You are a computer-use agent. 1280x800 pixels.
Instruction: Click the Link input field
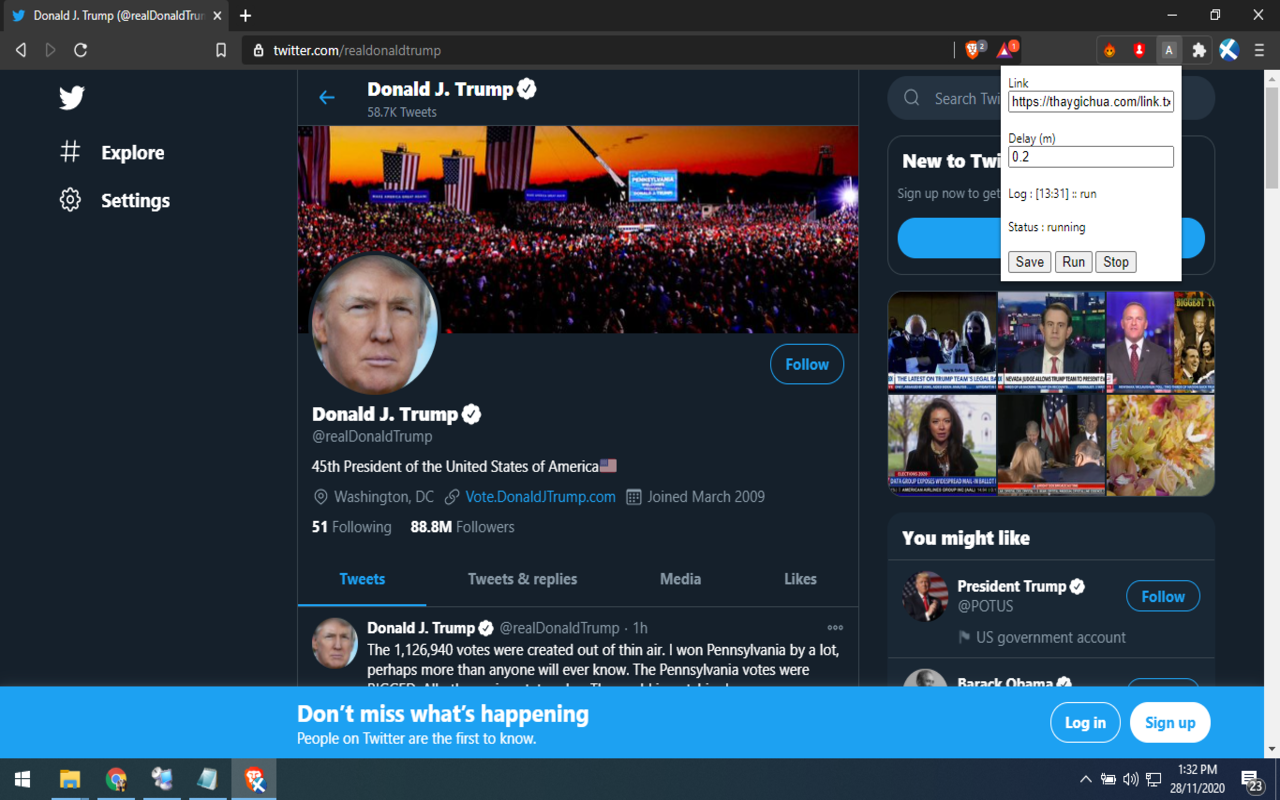click(1091, 102)
